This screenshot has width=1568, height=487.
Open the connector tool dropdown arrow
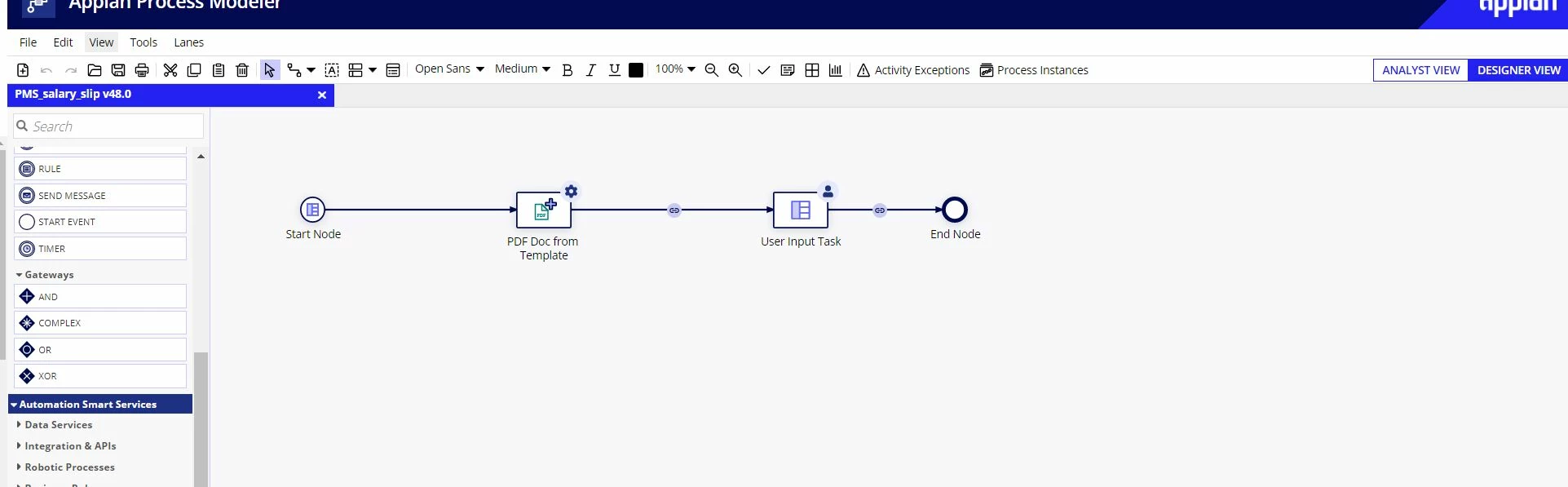[x=311, y=70]
